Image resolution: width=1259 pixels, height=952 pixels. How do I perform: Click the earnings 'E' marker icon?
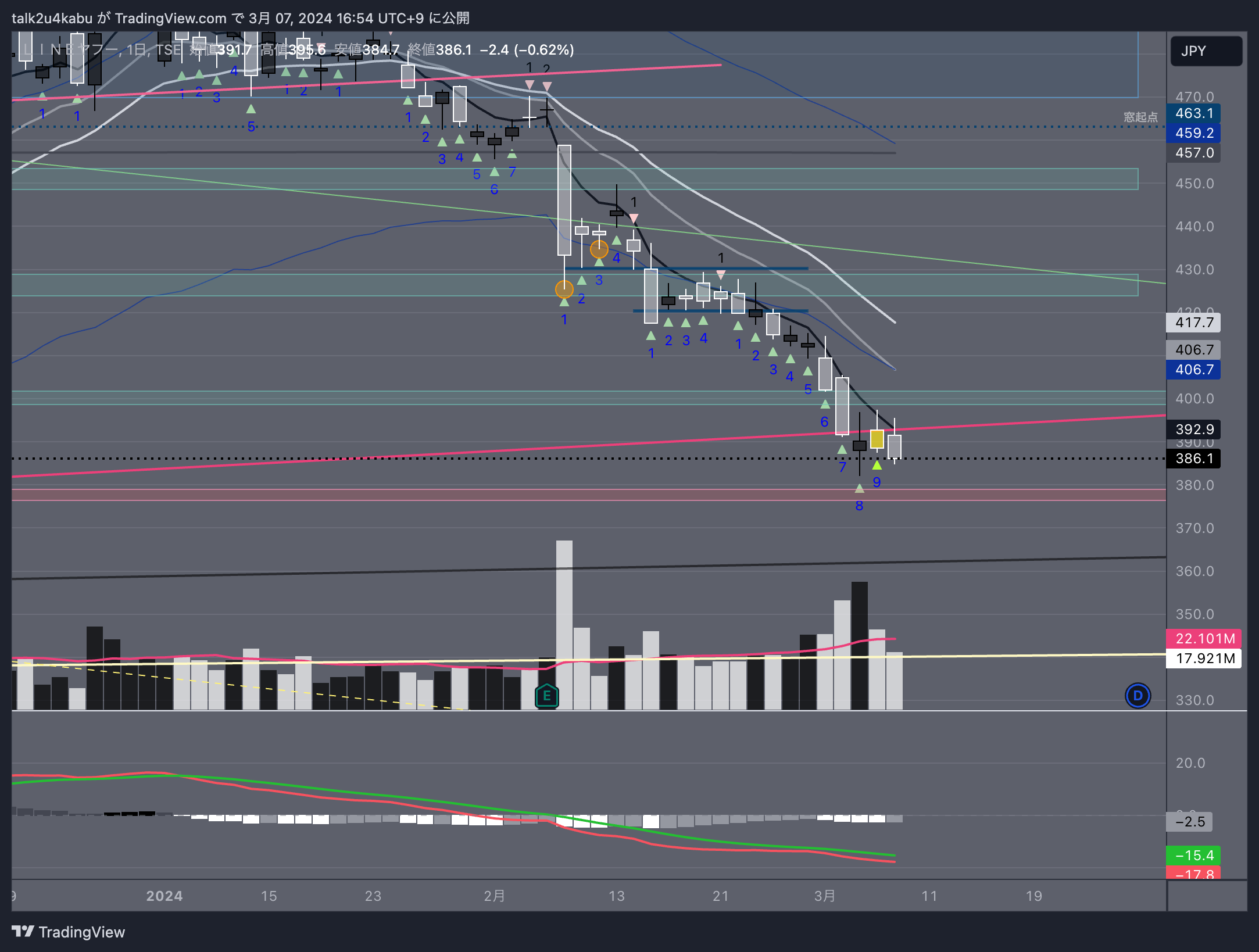[x=546, y=695]
